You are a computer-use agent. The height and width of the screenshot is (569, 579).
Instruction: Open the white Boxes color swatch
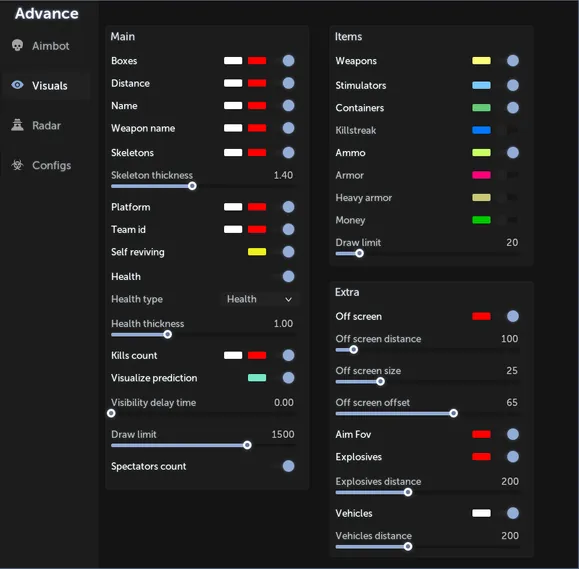click(233, 61)
